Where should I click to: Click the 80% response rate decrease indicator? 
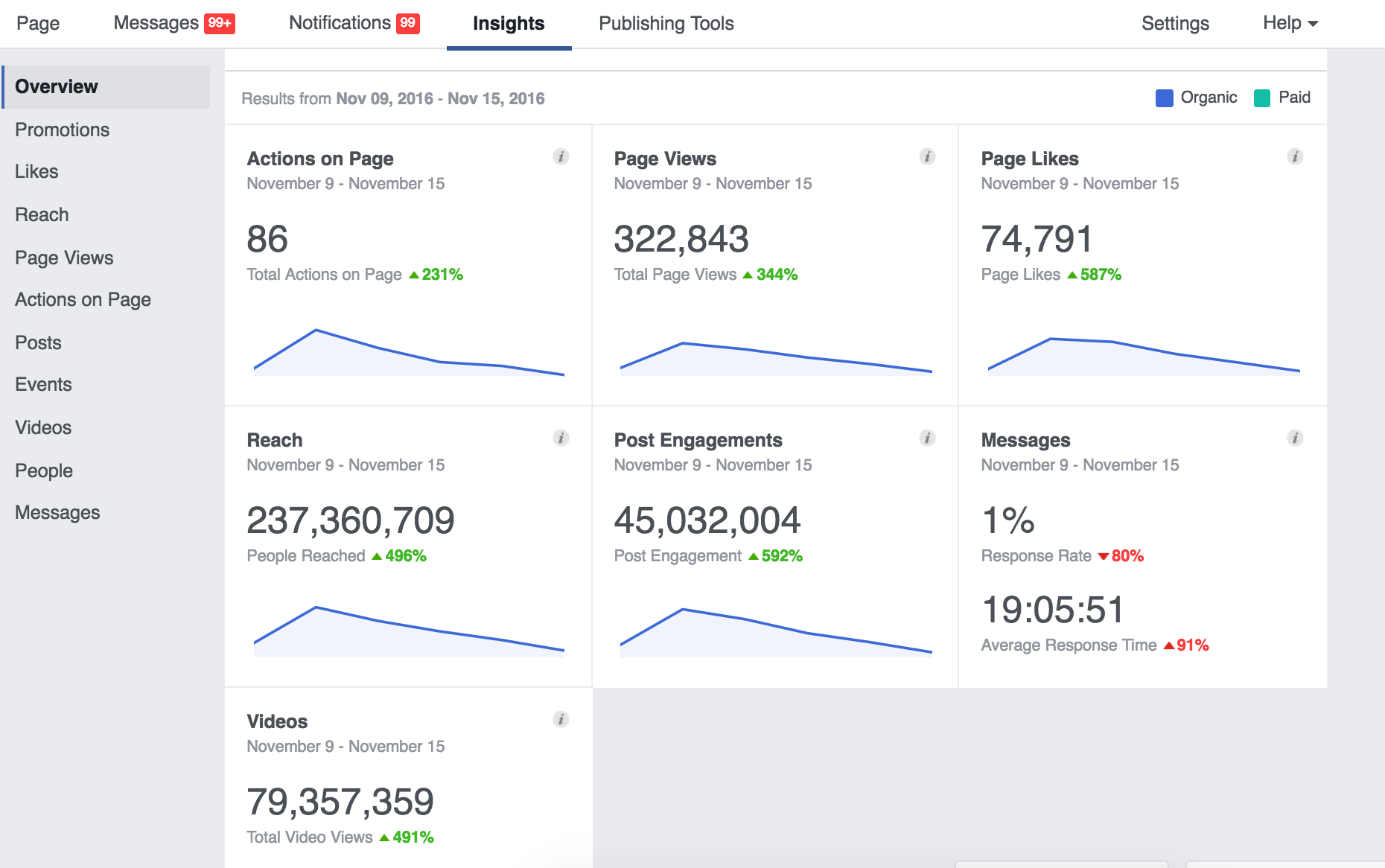1121,556
